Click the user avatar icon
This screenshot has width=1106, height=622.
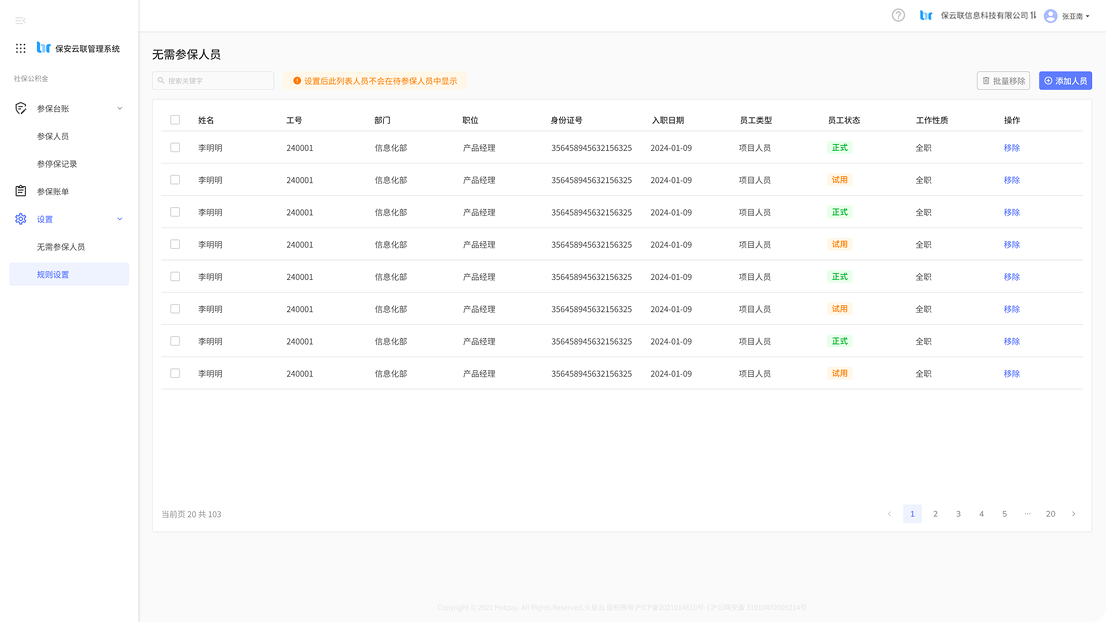(1050, 16)
